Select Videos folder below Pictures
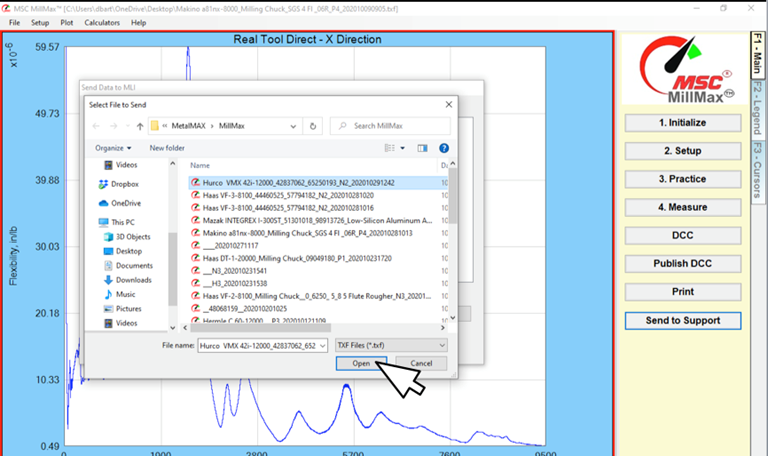 (x=120, y=323)
